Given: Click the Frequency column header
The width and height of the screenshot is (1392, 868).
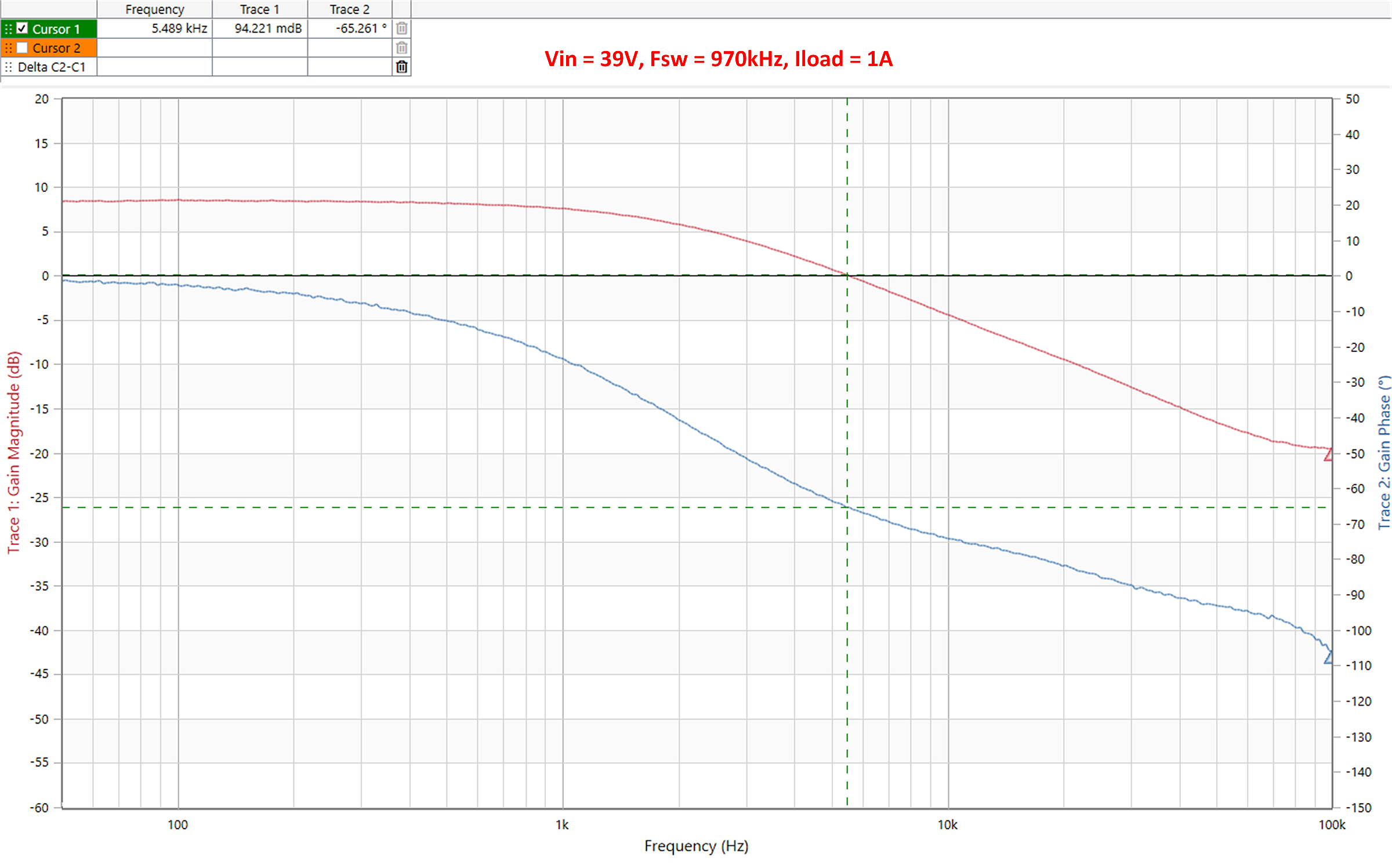Looking at the screenshot, I should tap(154, 9).
